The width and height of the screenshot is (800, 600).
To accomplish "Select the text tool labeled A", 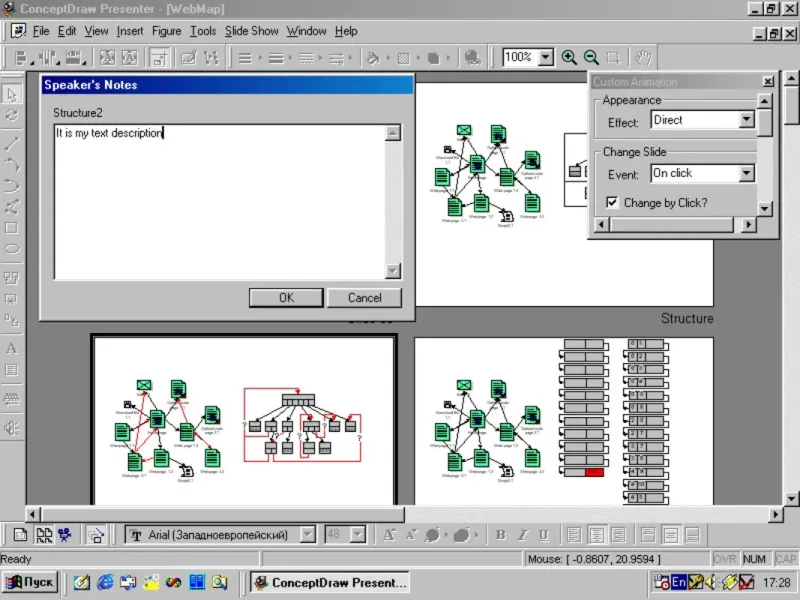I will [12, 348].
